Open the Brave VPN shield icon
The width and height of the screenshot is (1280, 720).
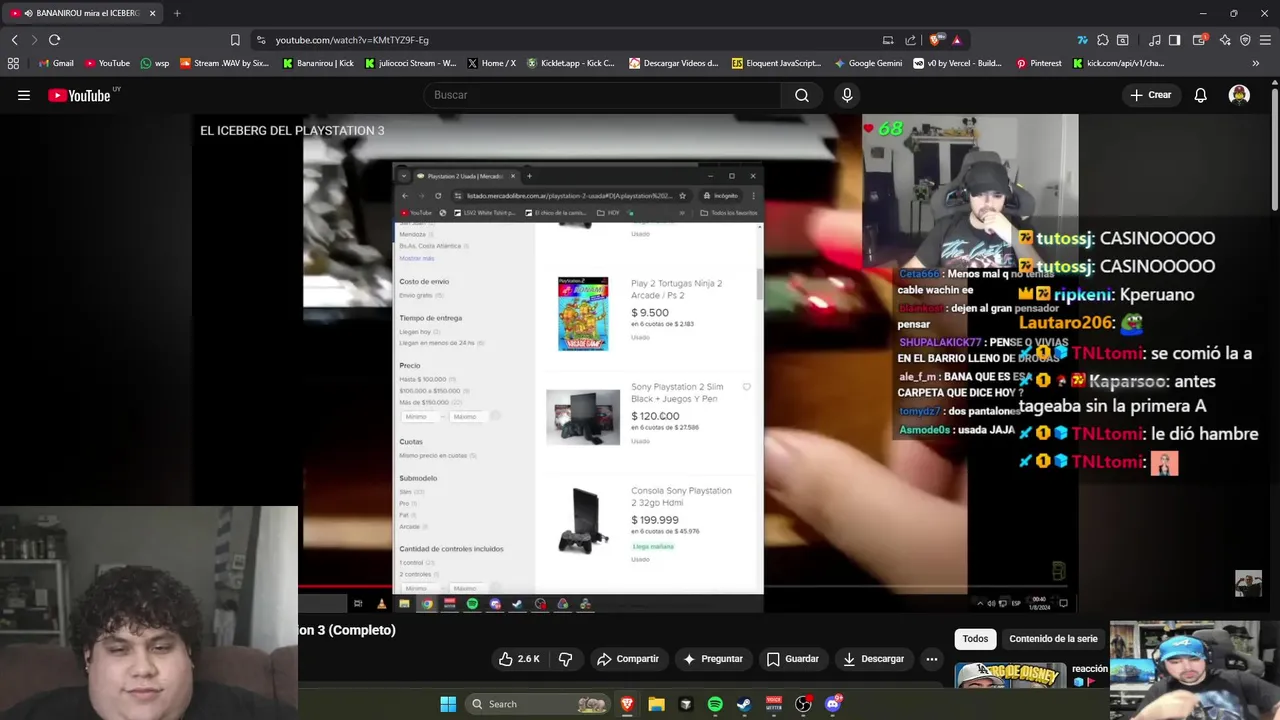click(1245, 40)
